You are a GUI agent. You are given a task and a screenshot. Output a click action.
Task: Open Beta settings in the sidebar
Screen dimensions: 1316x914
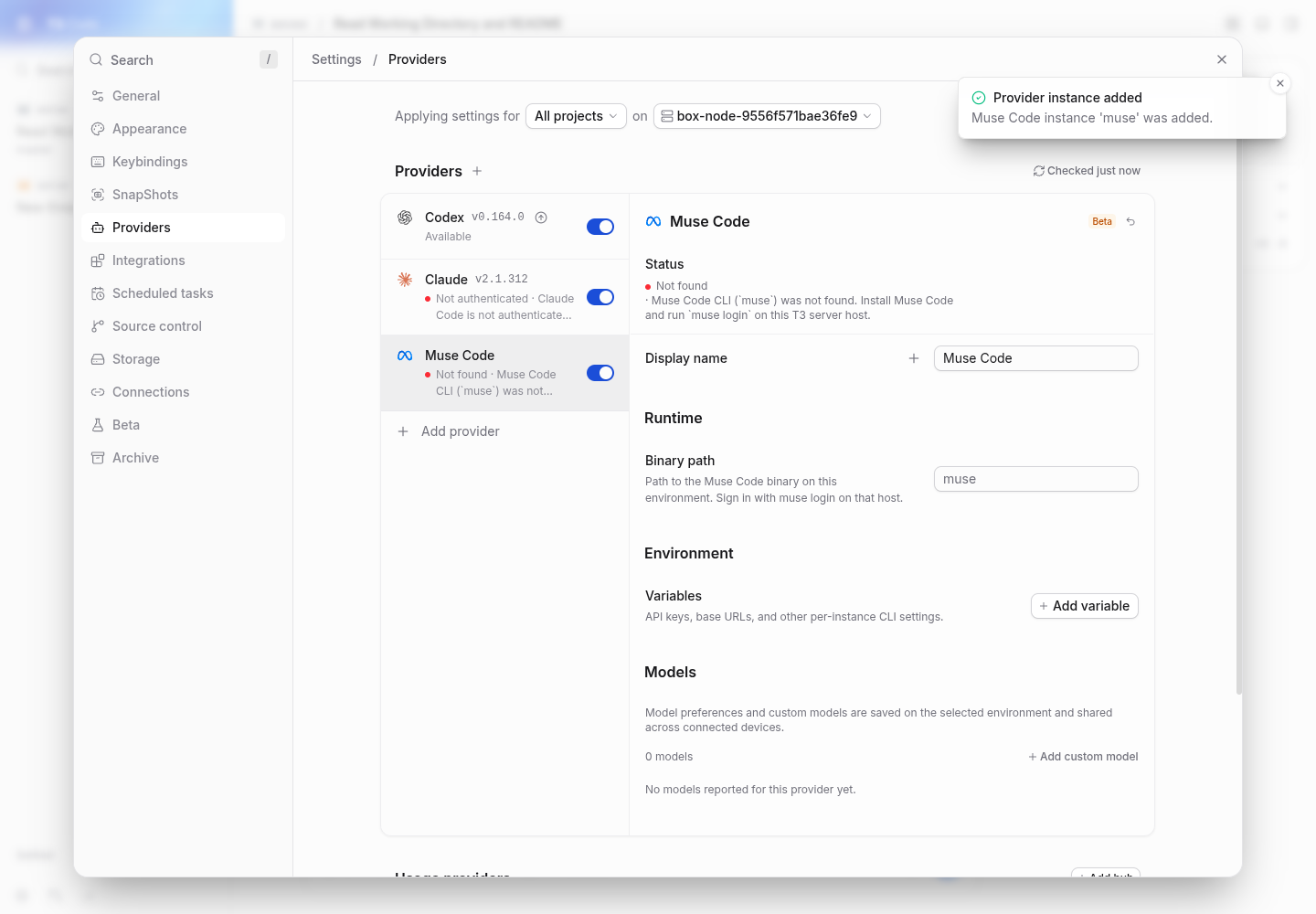click(x=183, y=425)
